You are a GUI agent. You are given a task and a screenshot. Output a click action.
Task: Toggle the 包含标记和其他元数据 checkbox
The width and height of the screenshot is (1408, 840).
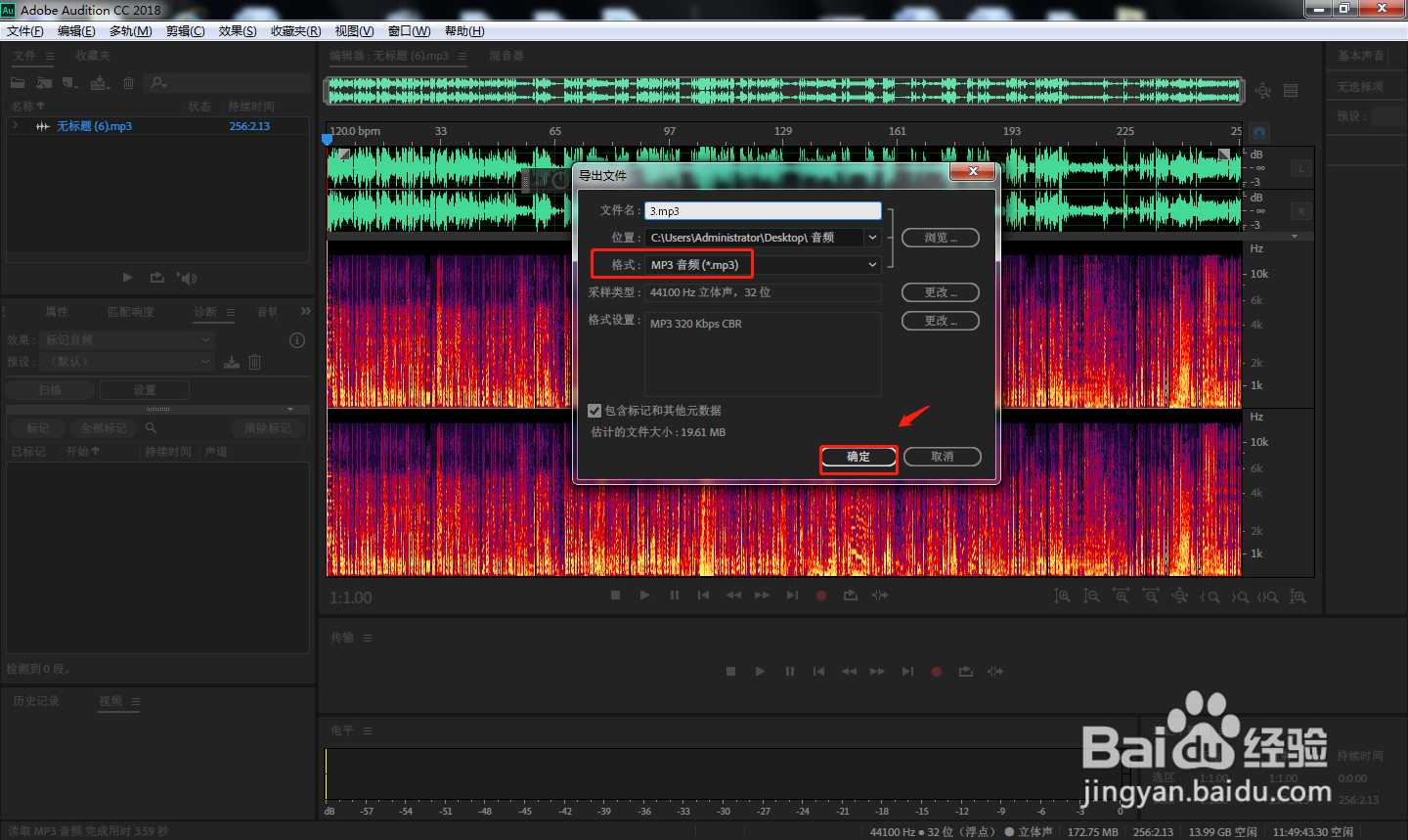[x=594, y=411]
